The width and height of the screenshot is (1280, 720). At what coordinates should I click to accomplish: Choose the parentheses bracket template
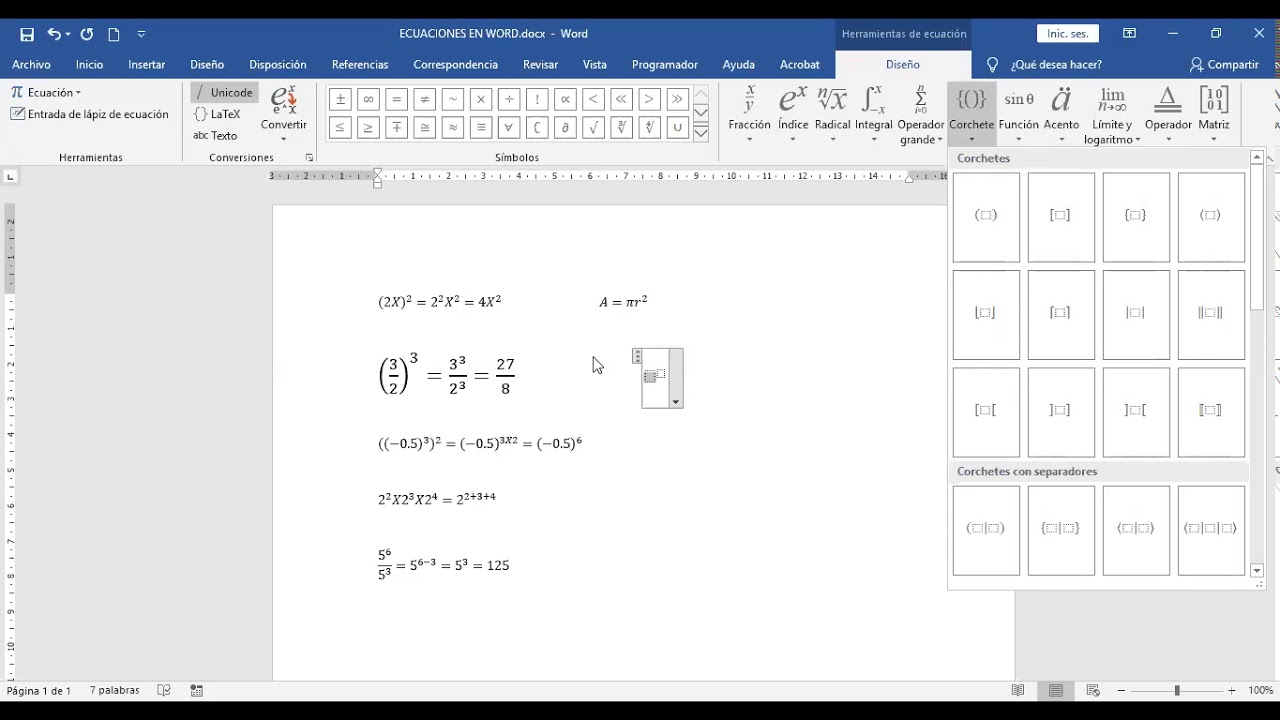click(x=986, y=217)
